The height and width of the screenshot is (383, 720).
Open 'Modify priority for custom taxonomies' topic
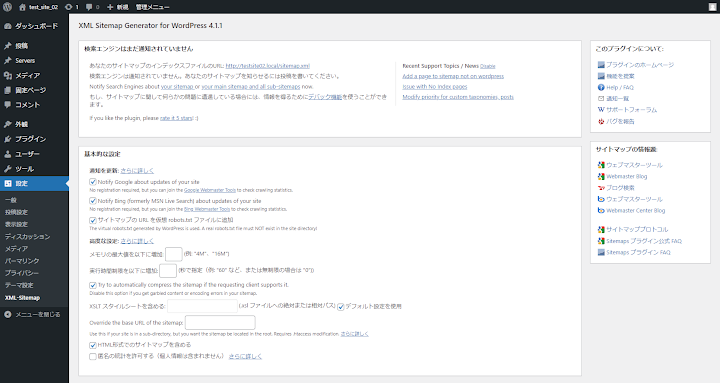tap(458, 97)
